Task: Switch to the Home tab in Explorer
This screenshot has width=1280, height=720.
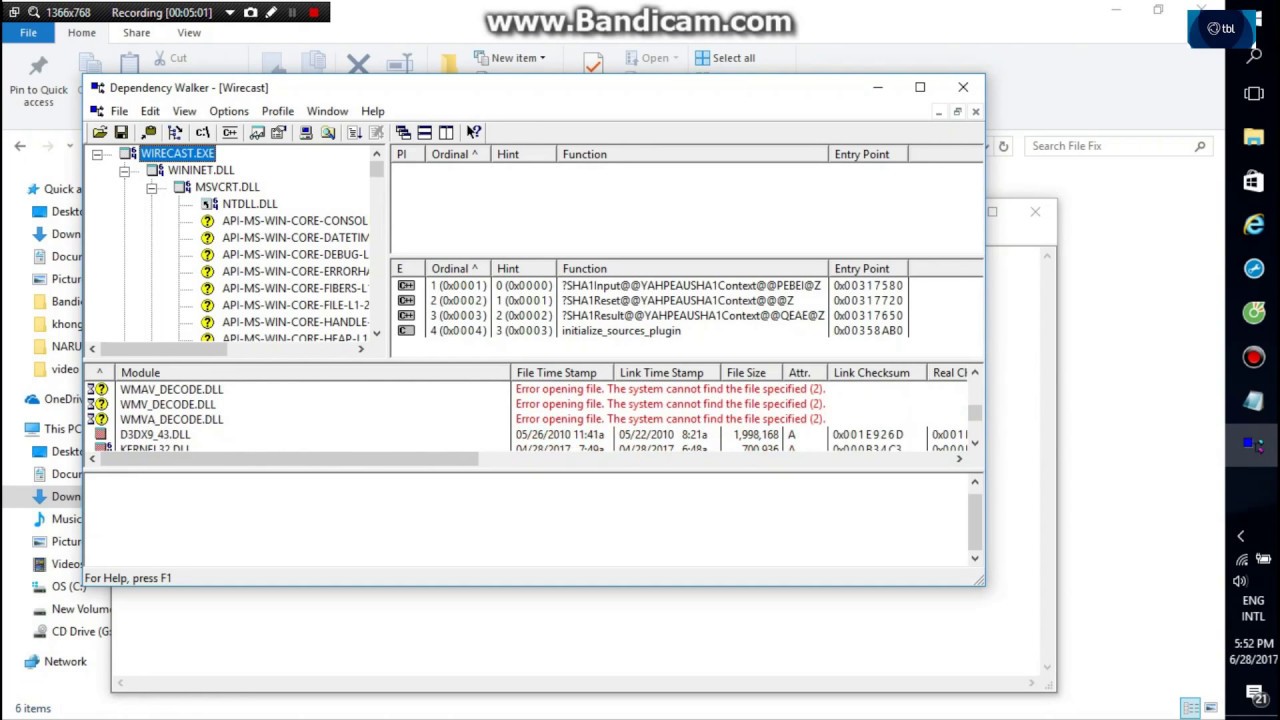Action: (82, 33)
